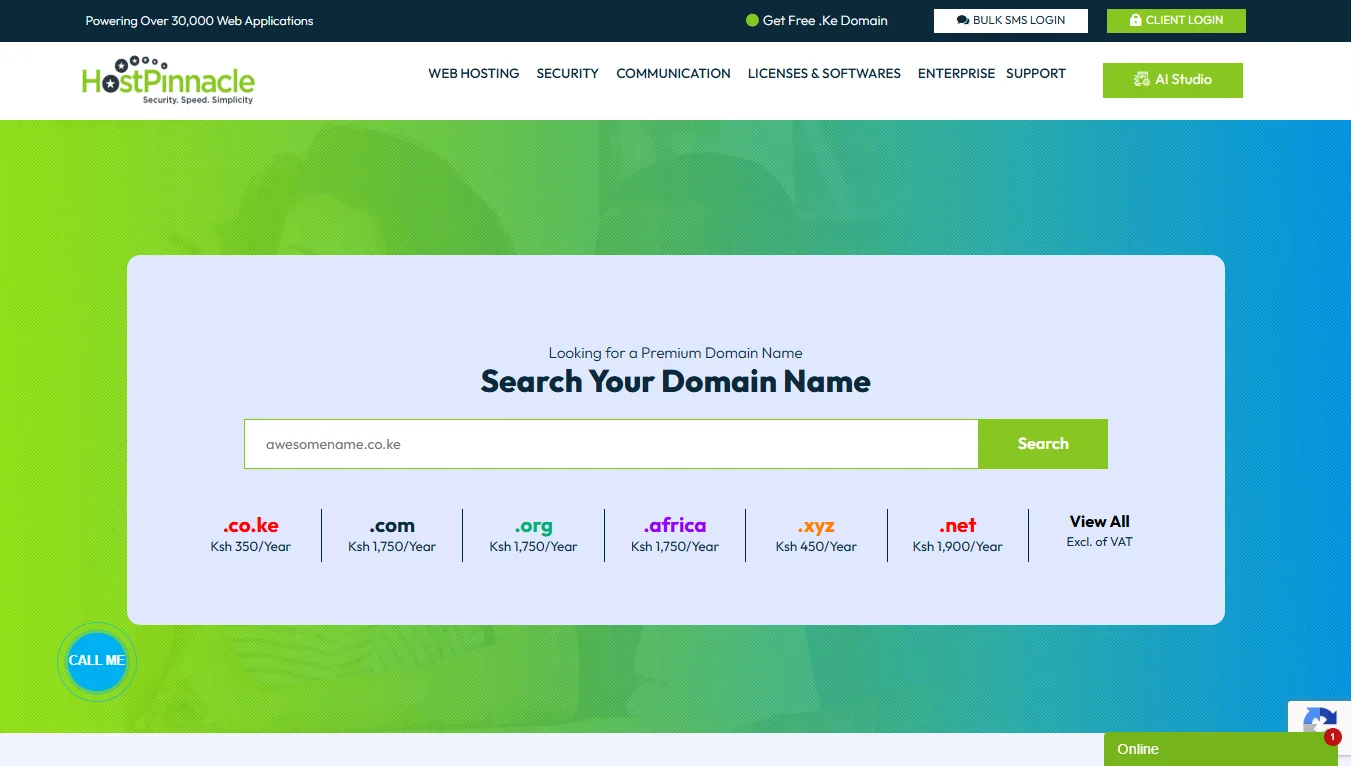Click the 'Powering Over 30,000 Web Applications' text
Screen dimensions: 1353x766
coord(199,21)
